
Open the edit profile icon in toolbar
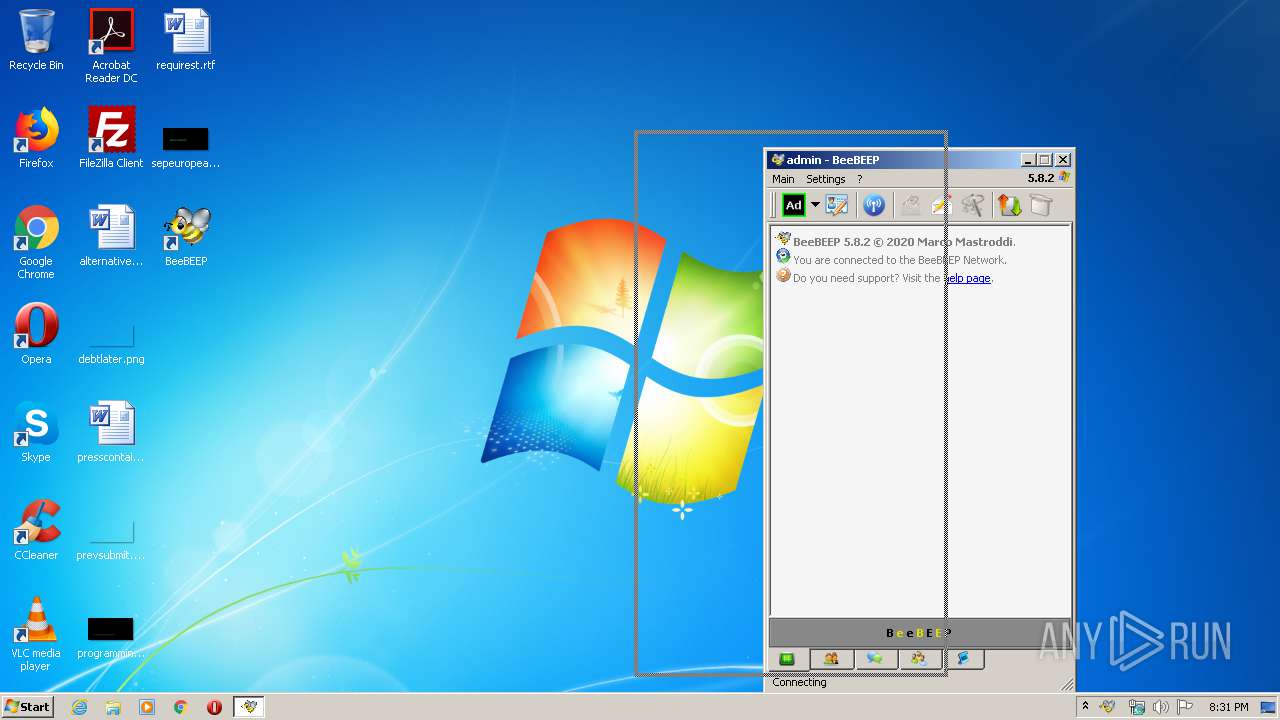point(837,205)
